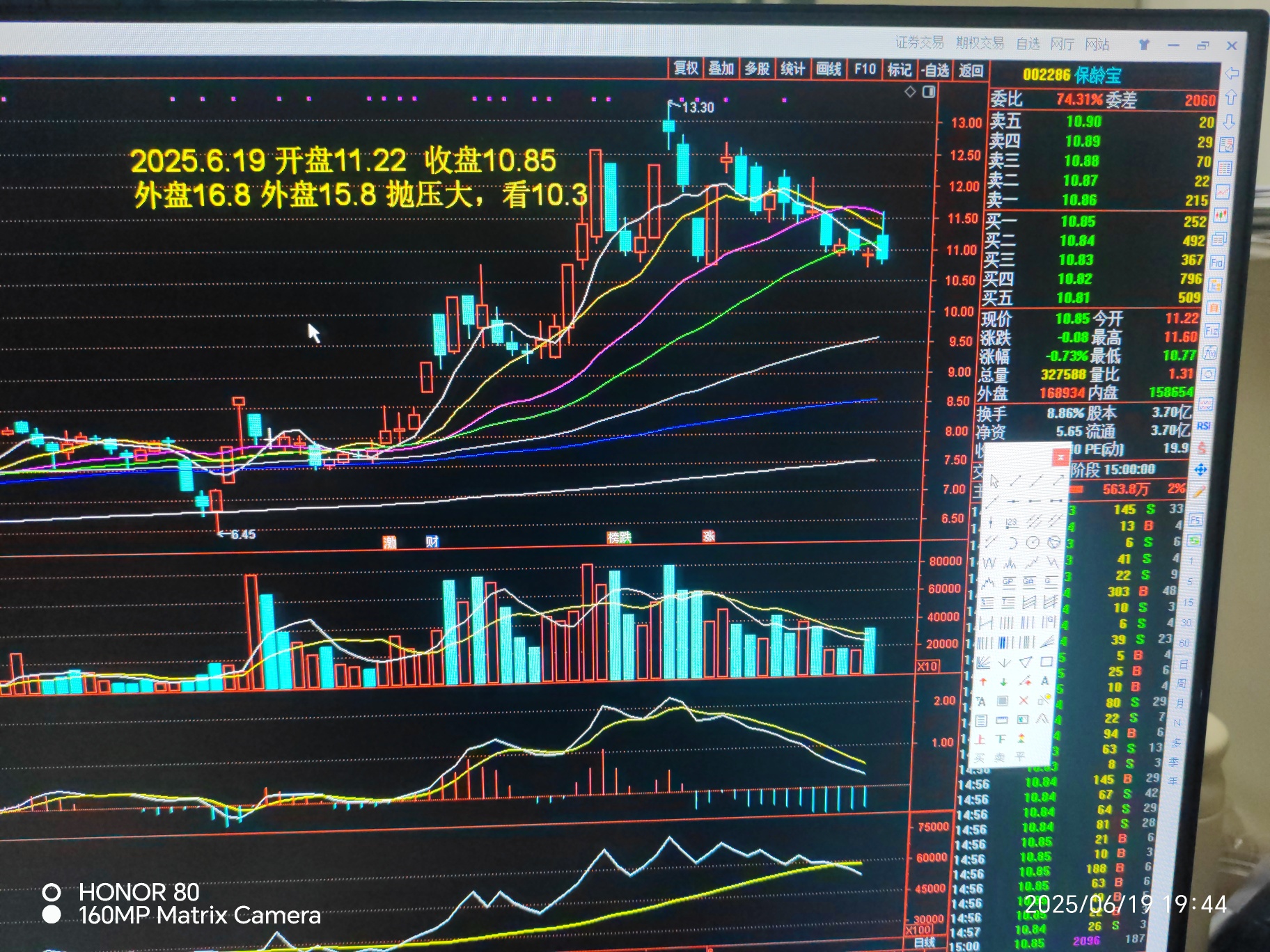The height and width of the screenshot is (952, 1270).
Task: Switch to 15-minute period
Action: pyautogui.click(x=1188, y=602)
